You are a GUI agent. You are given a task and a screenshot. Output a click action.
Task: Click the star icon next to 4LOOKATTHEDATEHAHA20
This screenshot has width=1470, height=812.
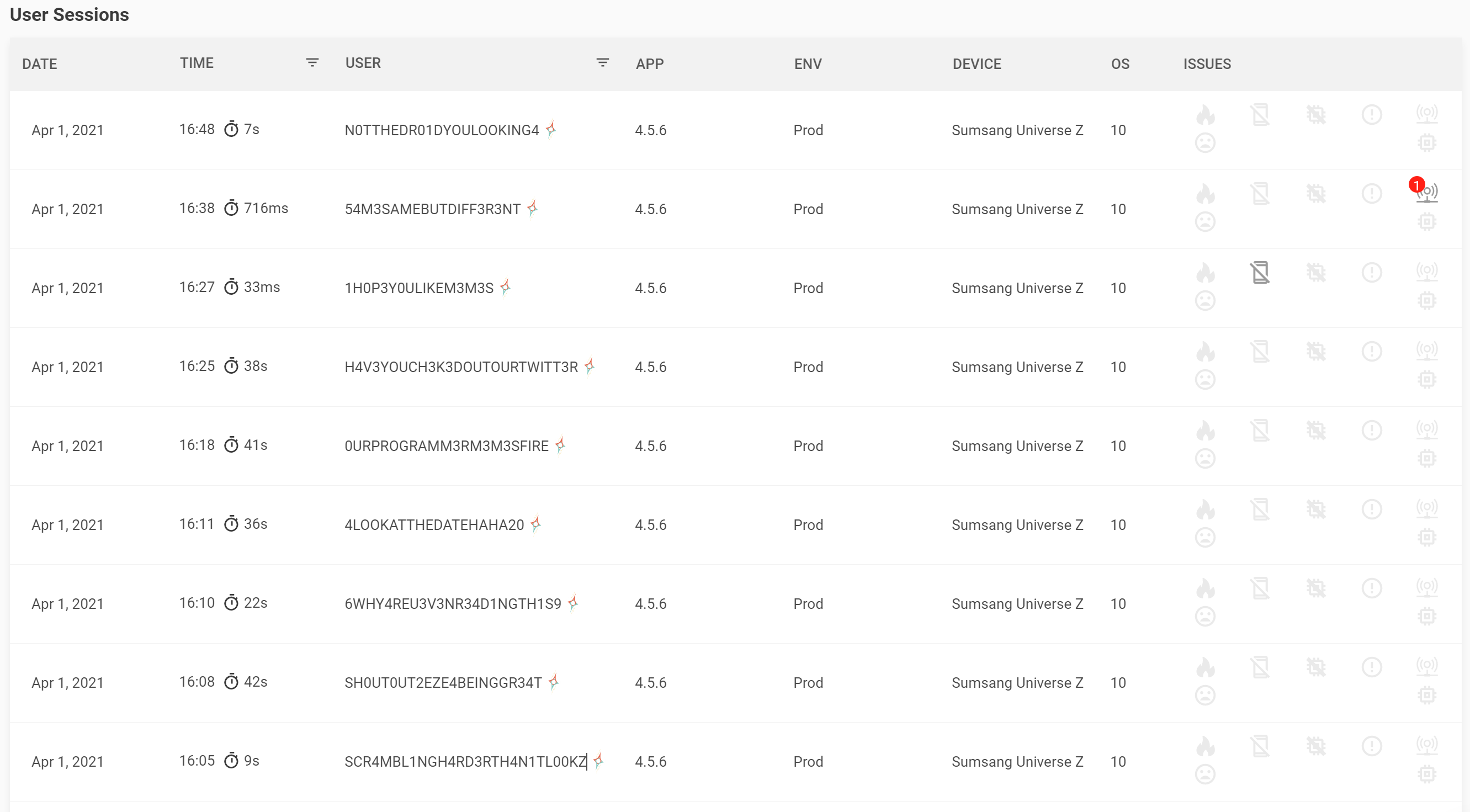coord(535,523)
